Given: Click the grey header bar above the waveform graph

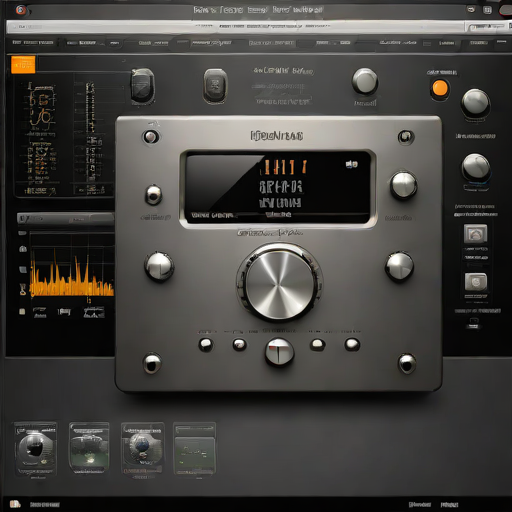Looking at the screenshot, I should (x=66, y=219).
